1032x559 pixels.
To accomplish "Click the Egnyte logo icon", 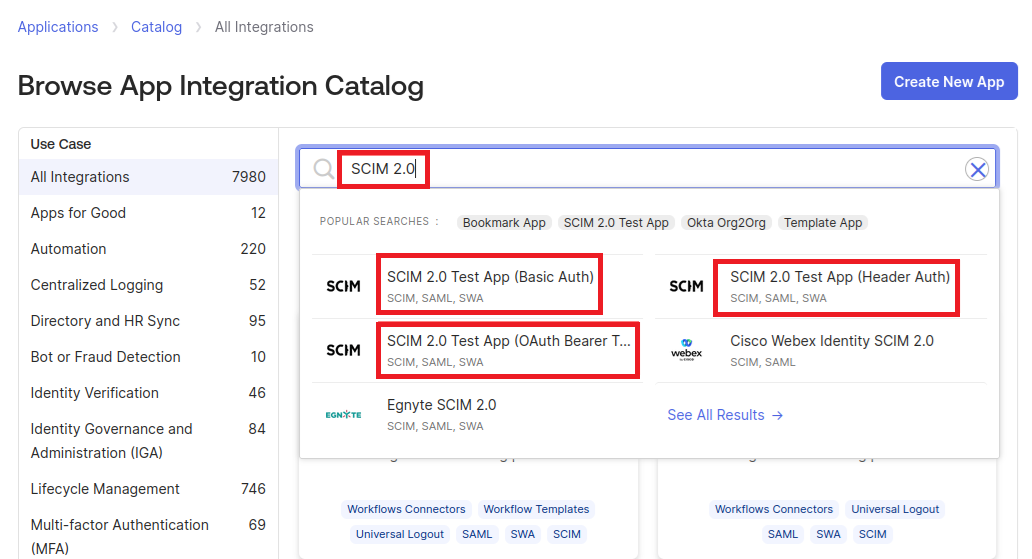I will (x=343, y=415).
